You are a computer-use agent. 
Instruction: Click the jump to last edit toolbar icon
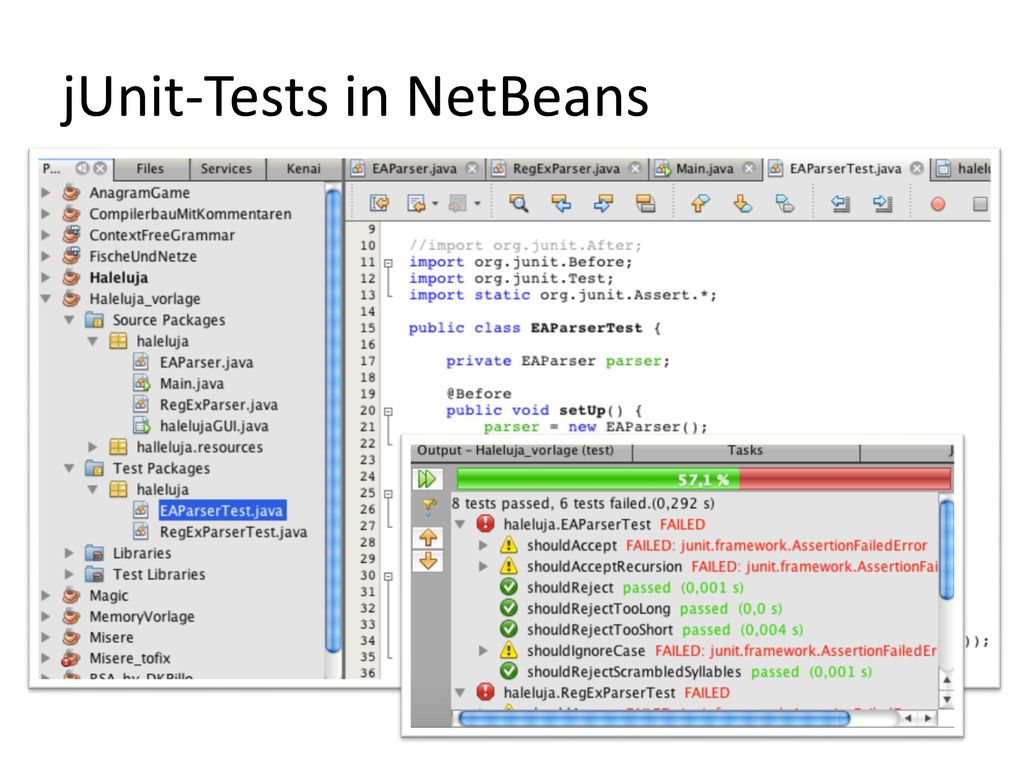(379, 203)
